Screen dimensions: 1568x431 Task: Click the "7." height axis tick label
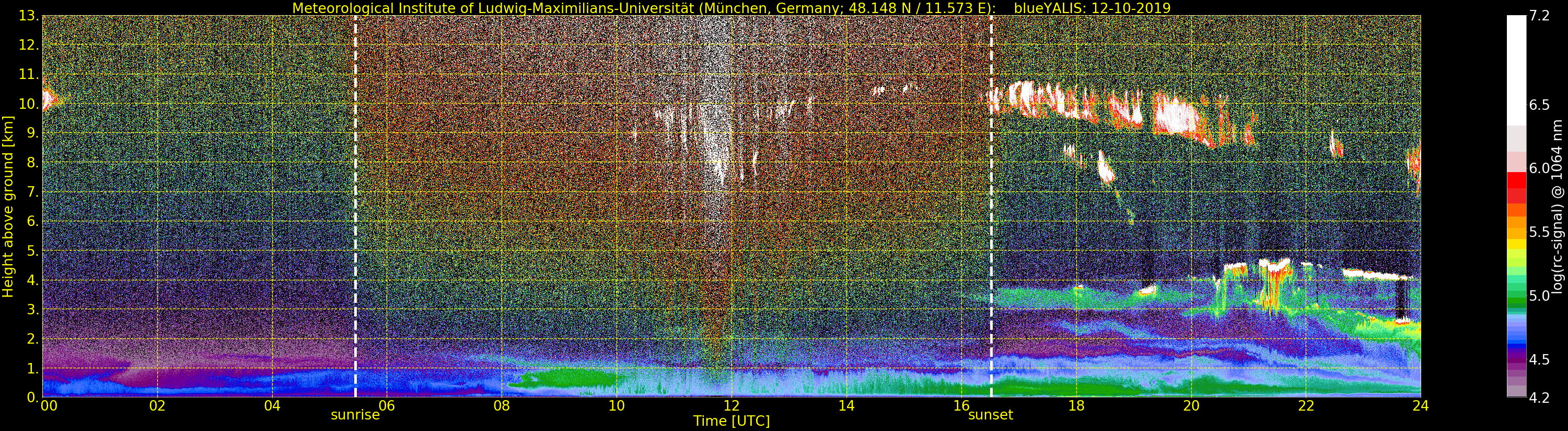tap(33, 192)
